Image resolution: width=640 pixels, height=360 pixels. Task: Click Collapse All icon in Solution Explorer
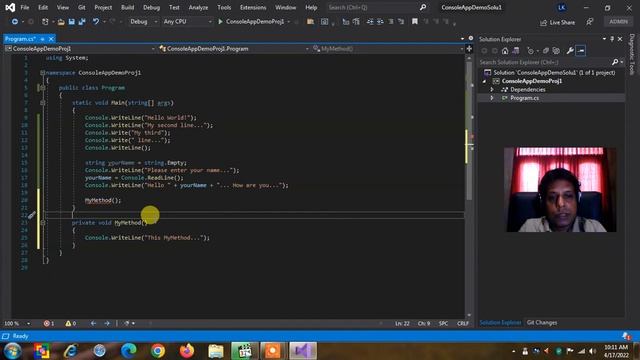click(546, 51)
